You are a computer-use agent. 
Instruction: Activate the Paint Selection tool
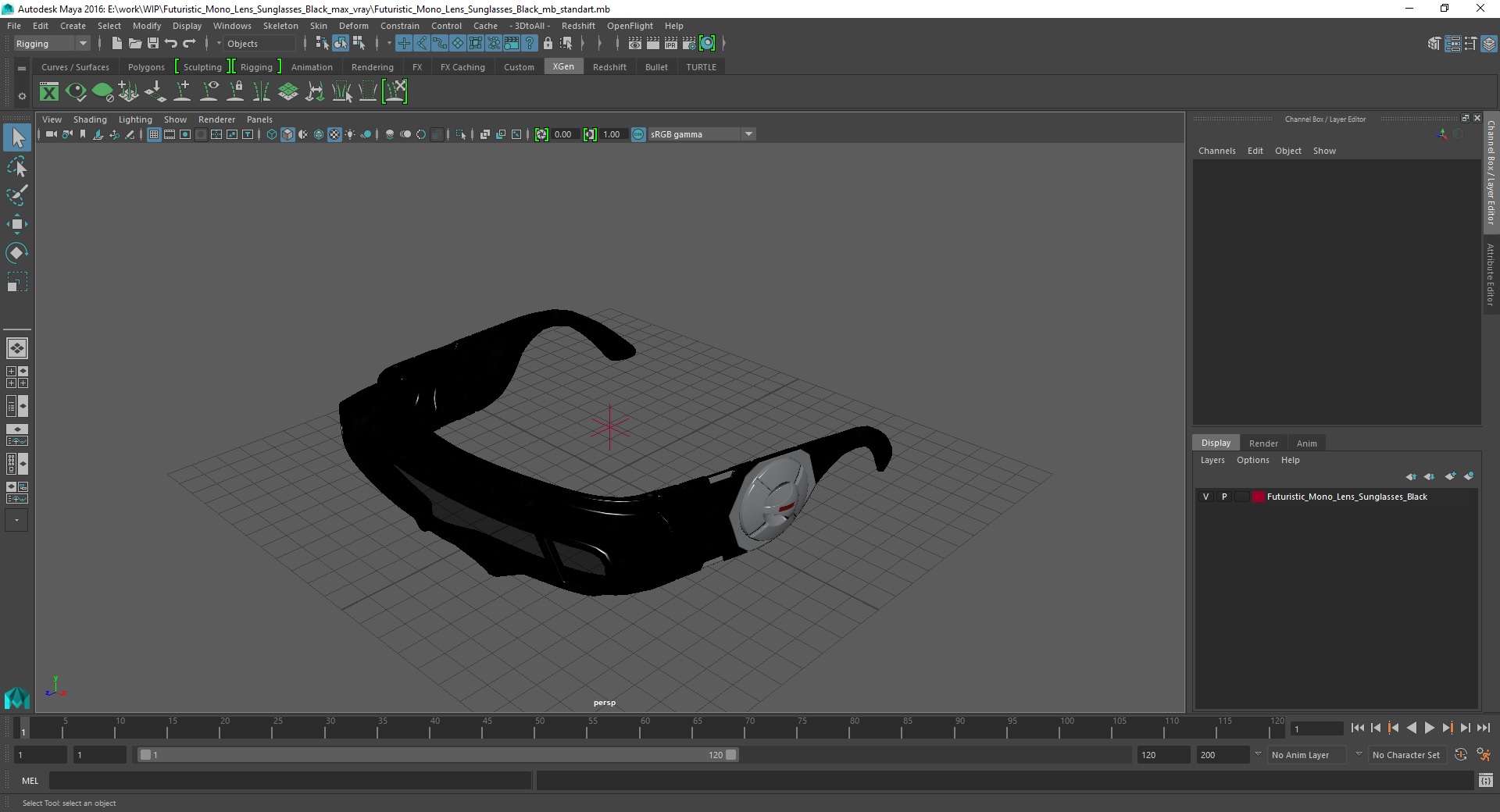click(x=17, y=195)
